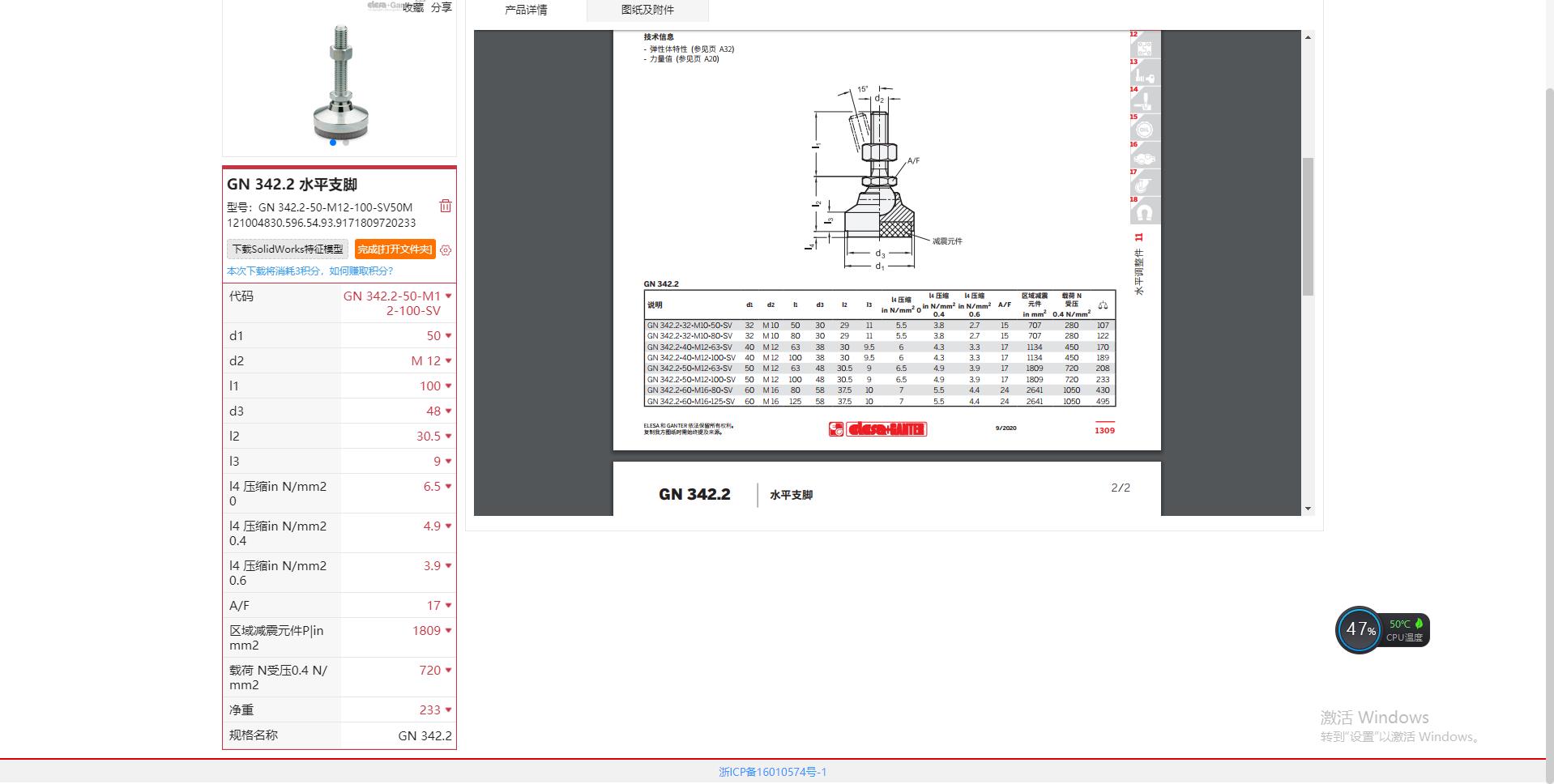Viewport: 1554px width, 784px height.
Task: Switch to 图纸及附件 tab
Action: [x=647, y=10]
